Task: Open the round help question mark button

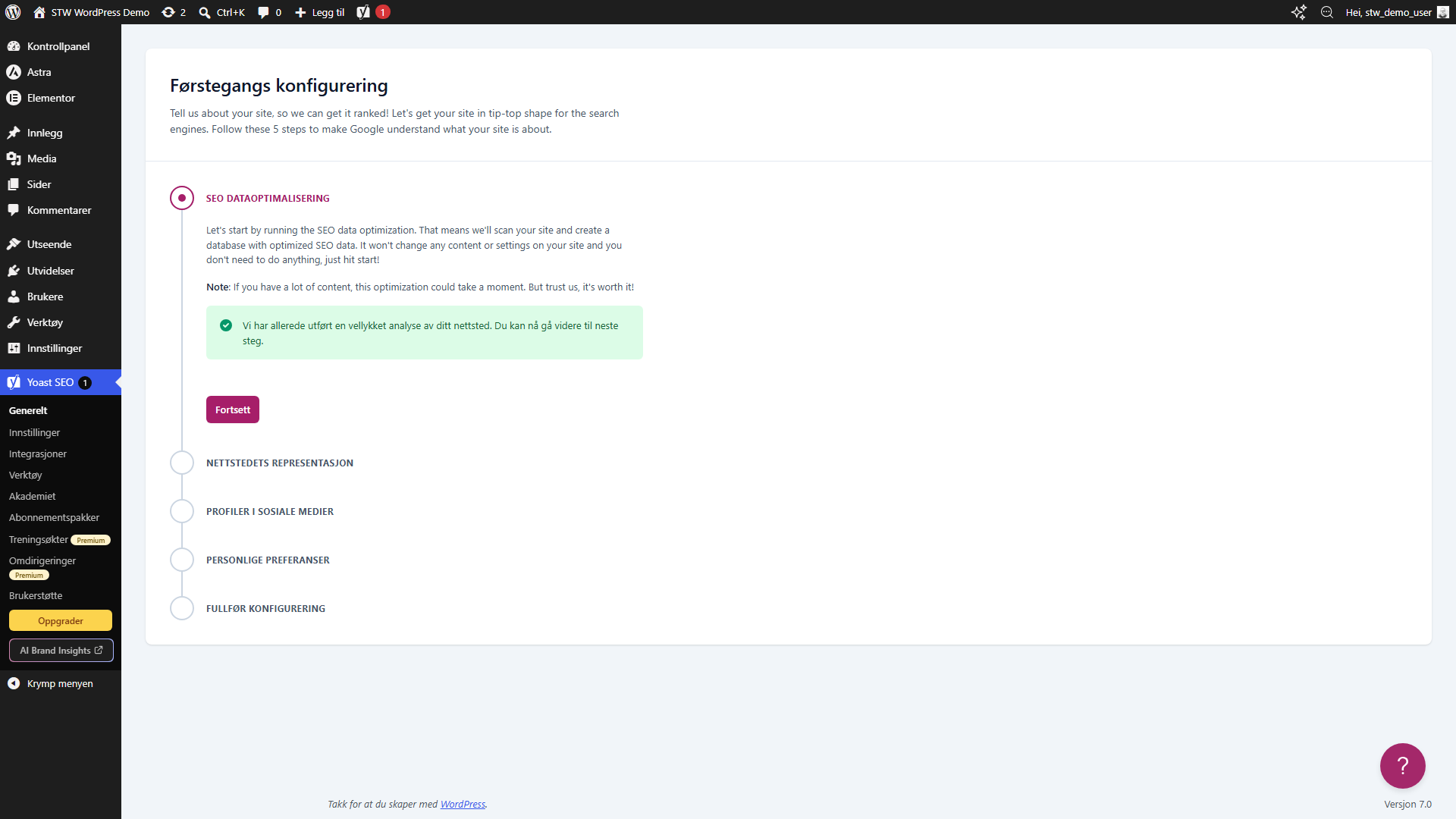Action: point(1402,765)
